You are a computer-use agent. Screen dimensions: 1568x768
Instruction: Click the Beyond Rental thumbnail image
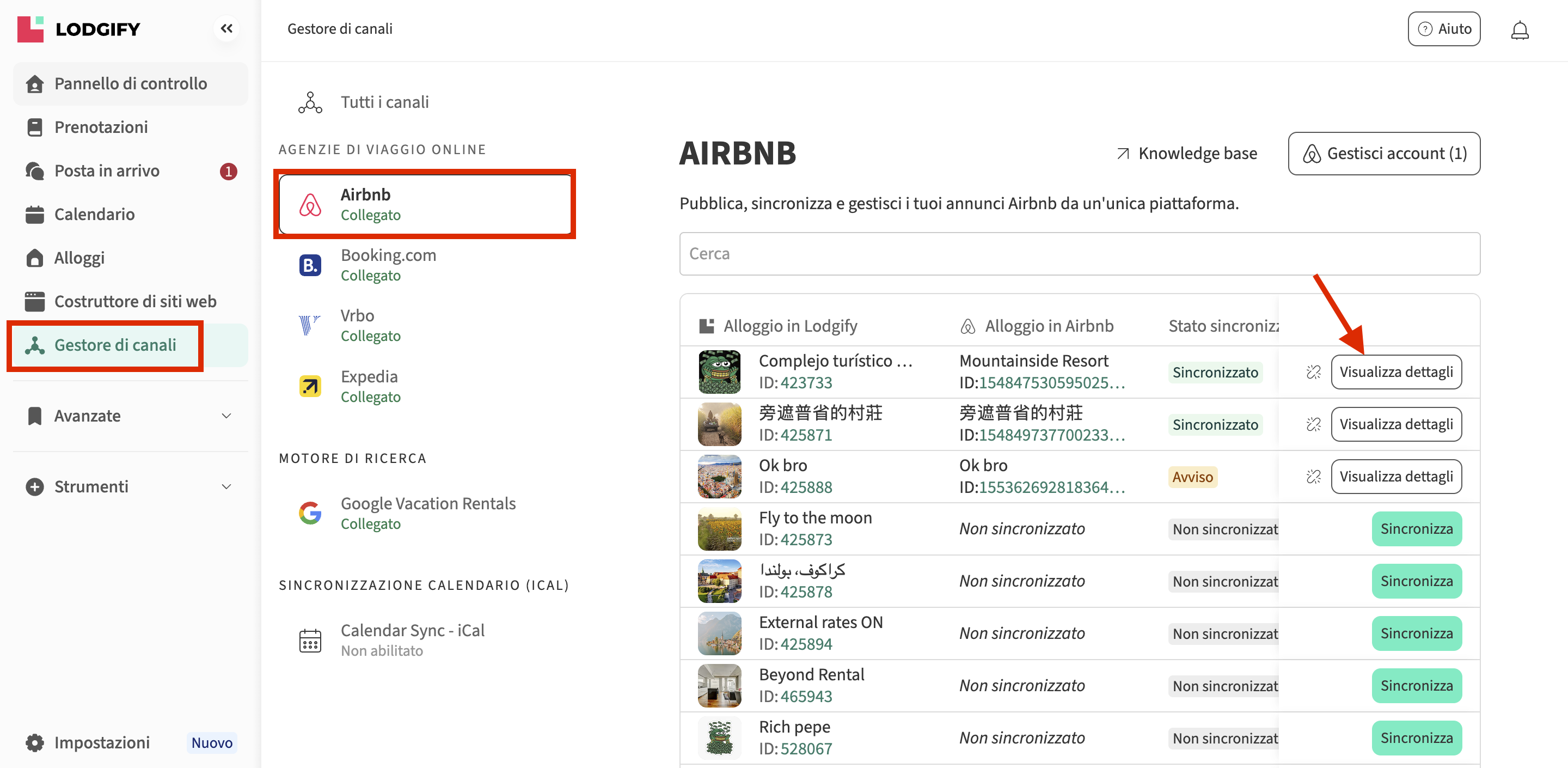point(719,685)
